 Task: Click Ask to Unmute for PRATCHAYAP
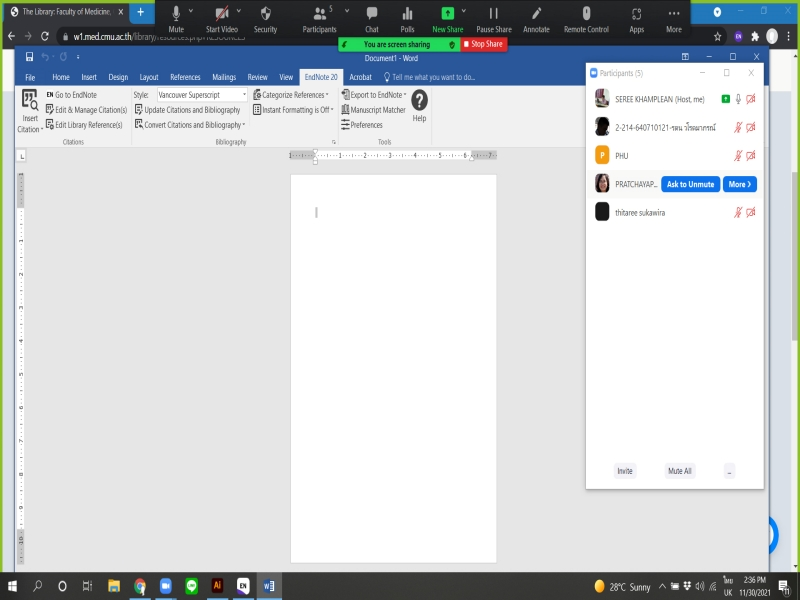[690, 184]
